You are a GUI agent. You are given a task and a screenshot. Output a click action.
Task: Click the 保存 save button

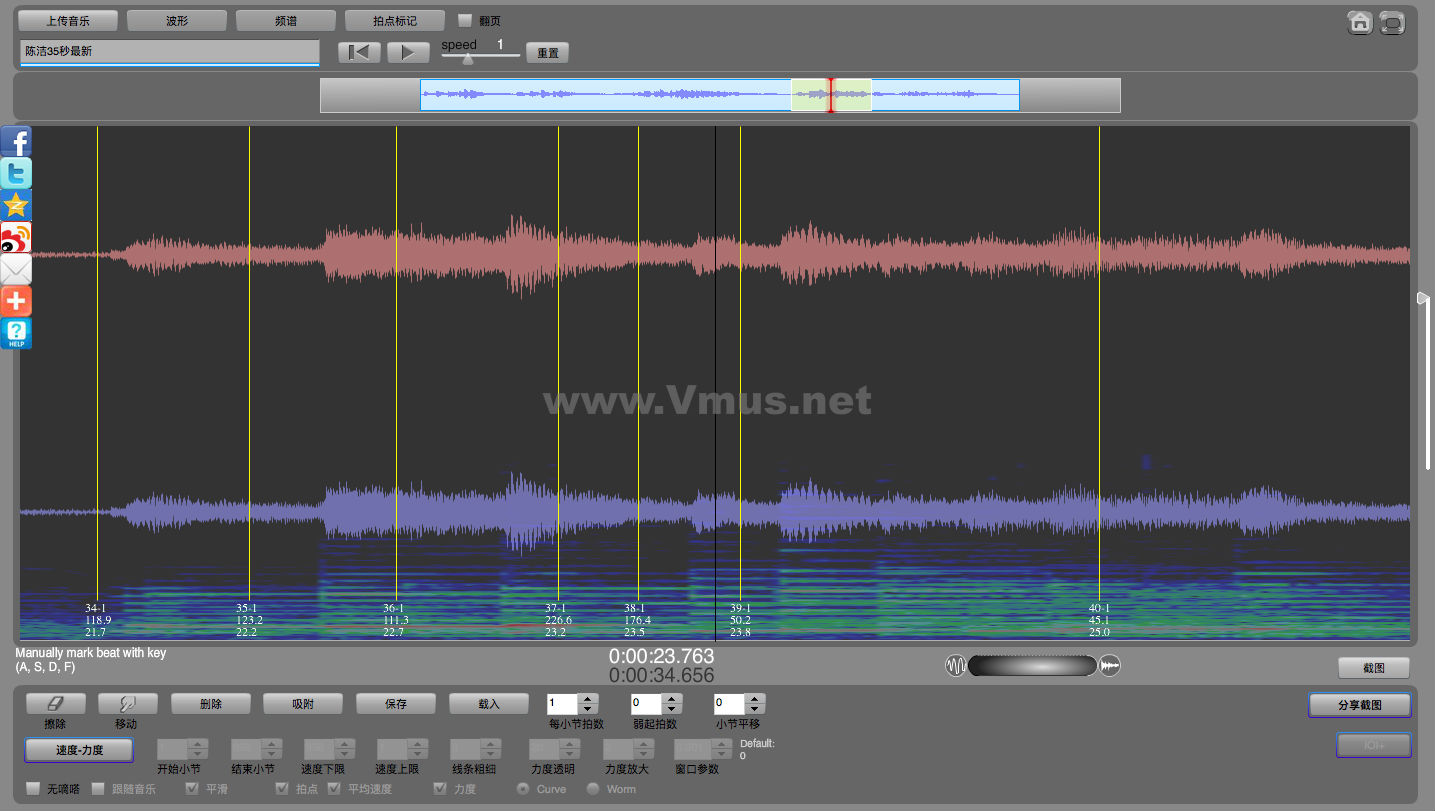(396, 704)
